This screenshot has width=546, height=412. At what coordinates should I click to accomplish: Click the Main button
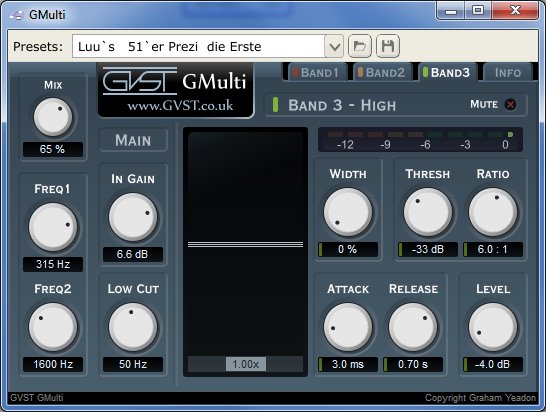(x=133, y=140)
